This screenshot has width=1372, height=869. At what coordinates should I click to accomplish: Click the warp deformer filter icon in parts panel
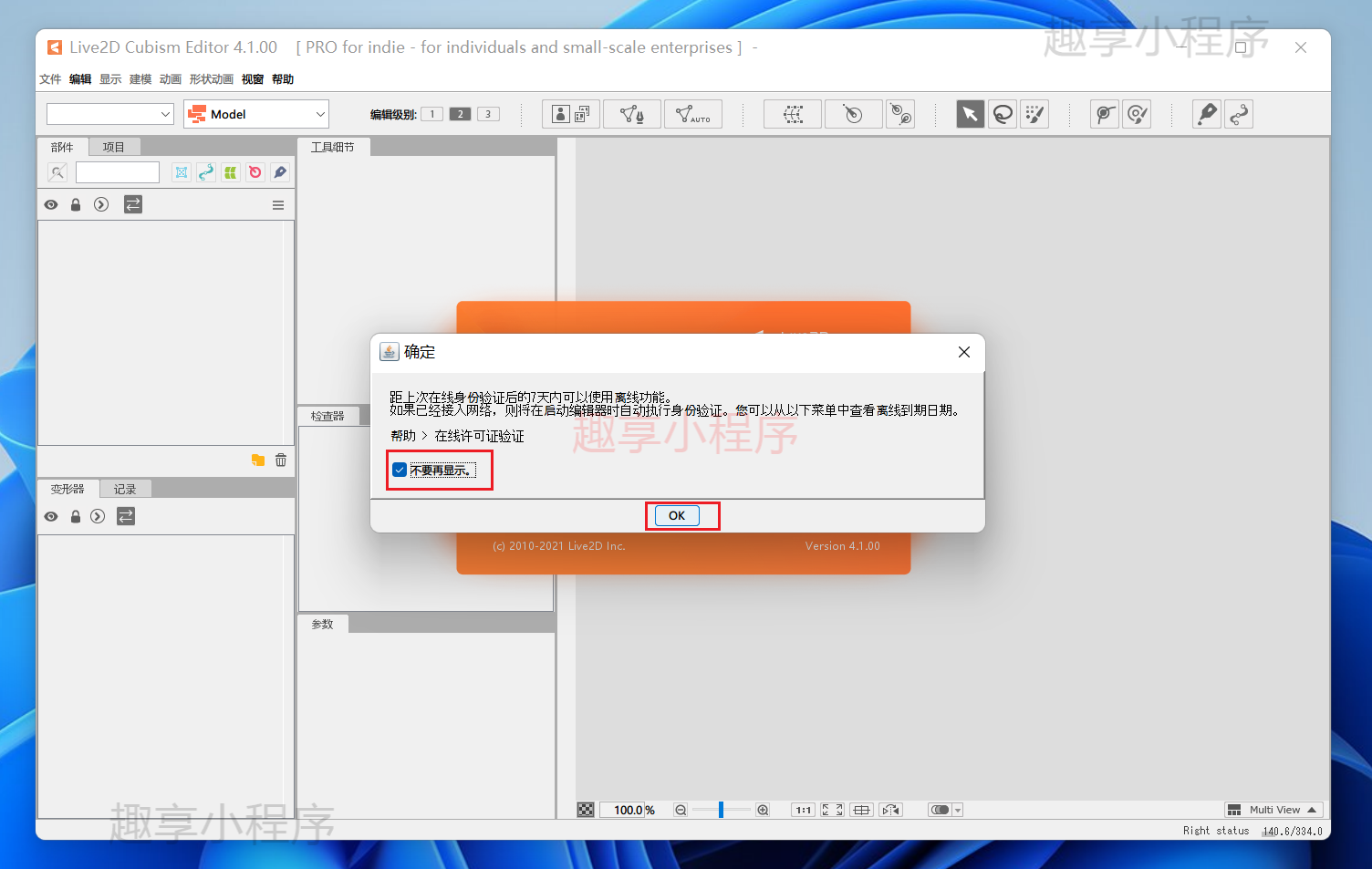[x=182, y=172]
